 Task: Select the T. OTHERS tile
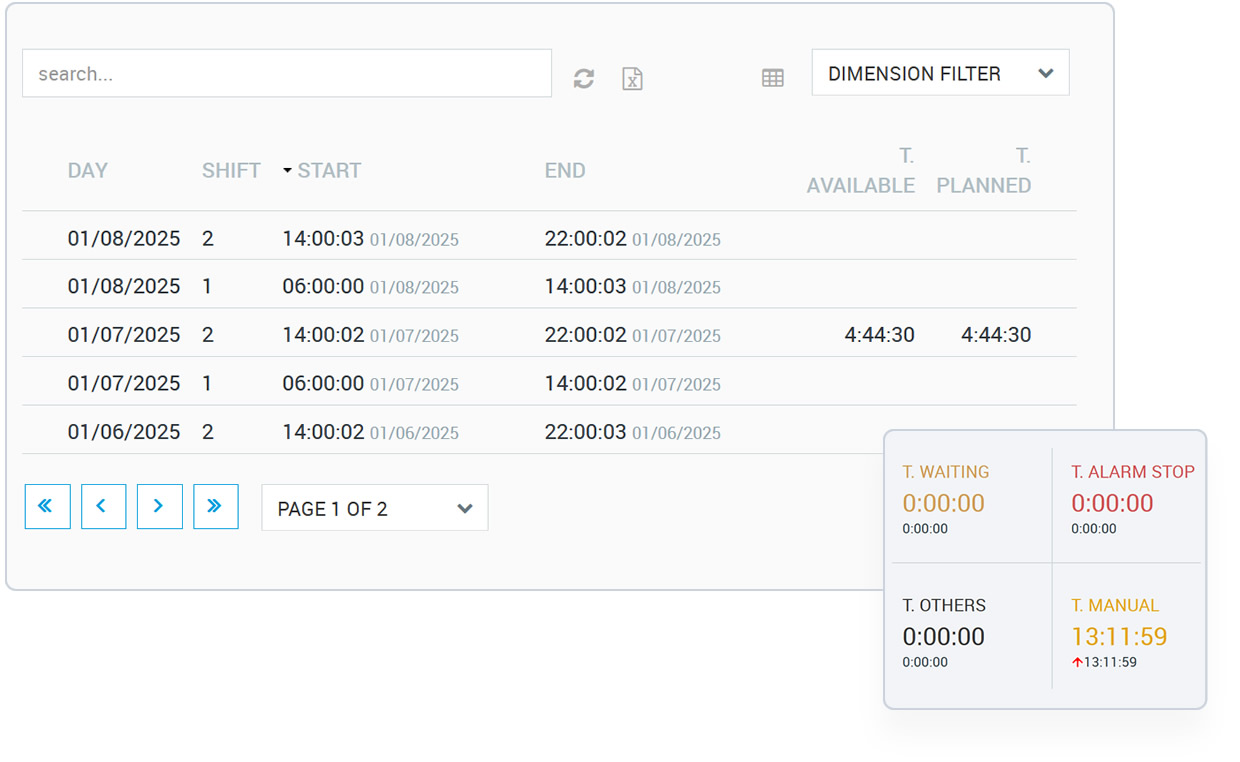970,632
